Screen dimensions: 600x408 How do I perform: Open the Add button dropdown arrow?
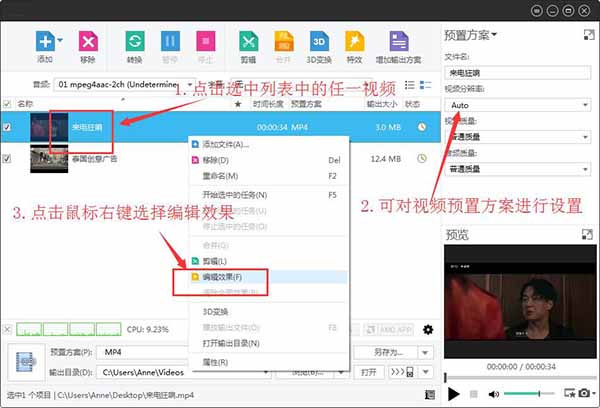pyautogui.click(x=60, y=39)
